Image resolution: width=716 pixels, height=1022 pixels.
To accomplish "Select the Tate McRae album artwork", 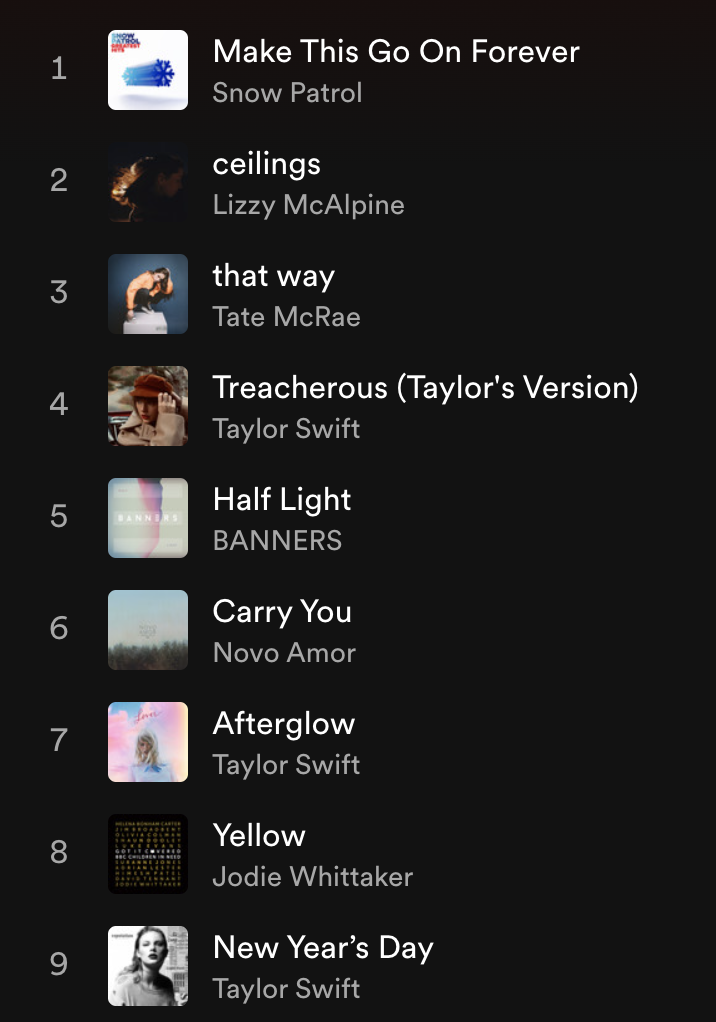I will tap(148, 294).
